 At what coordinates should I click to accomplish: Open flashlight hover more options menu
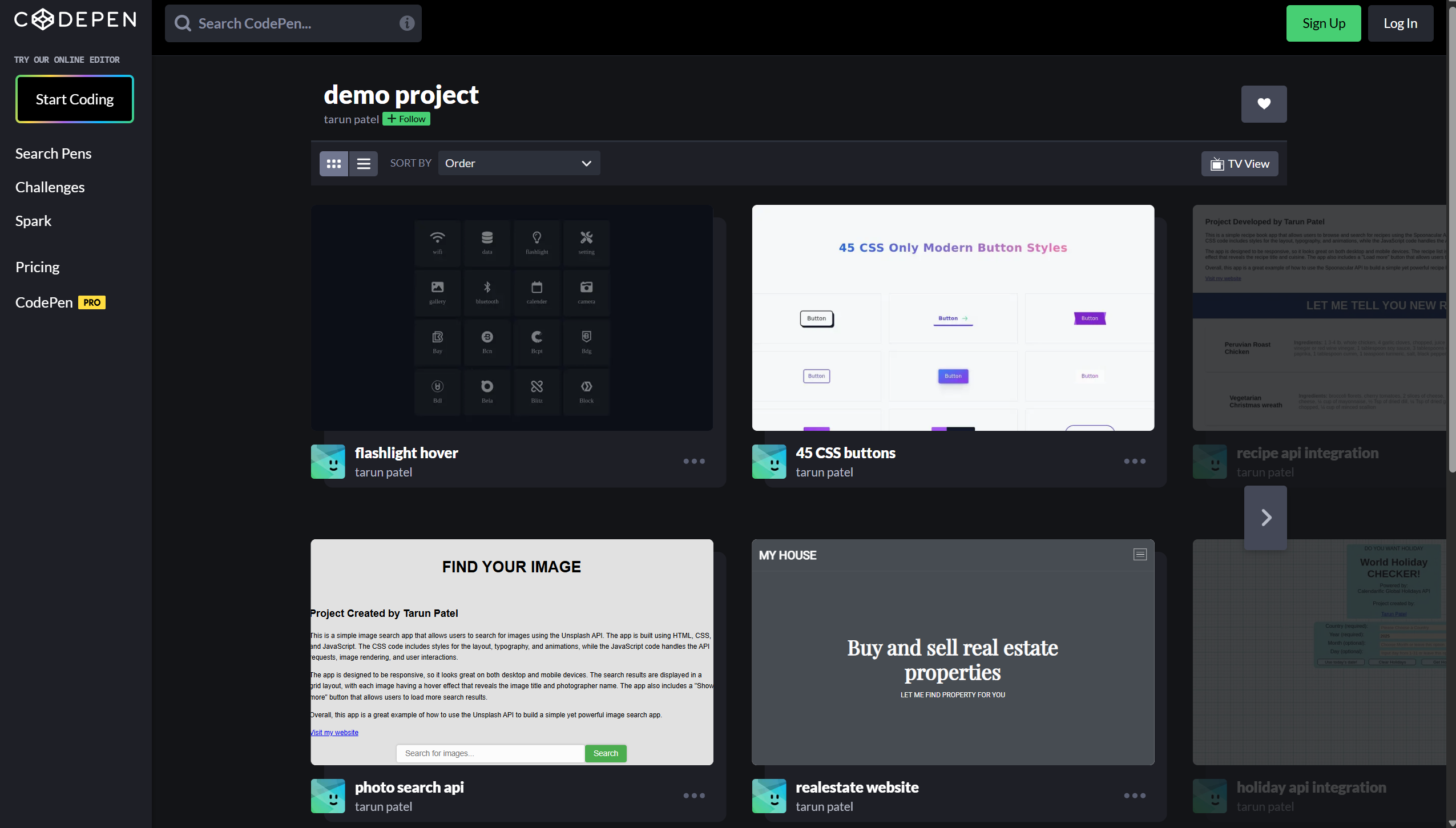(694, 461)
